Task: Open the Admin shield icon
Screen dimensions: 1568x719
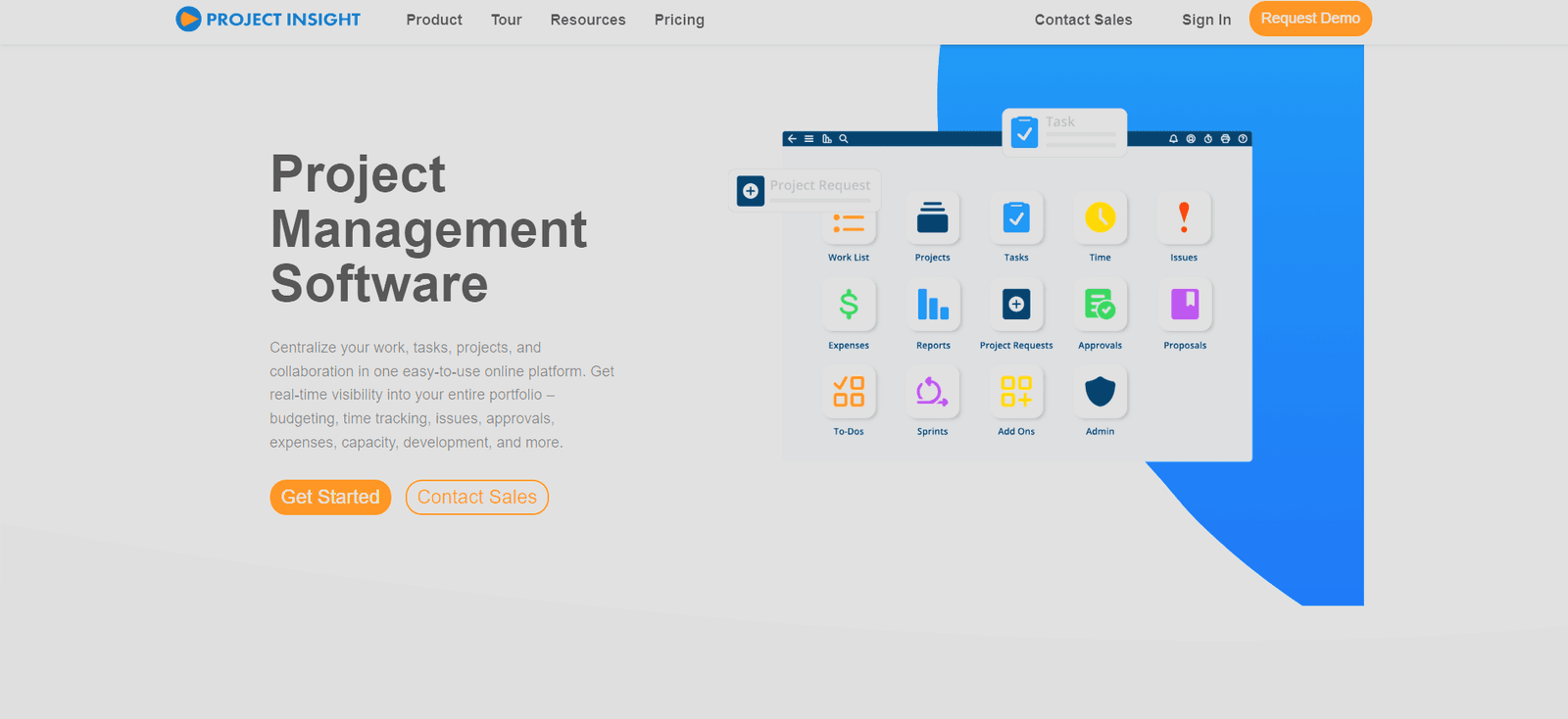Action: tap(1101, 392)
